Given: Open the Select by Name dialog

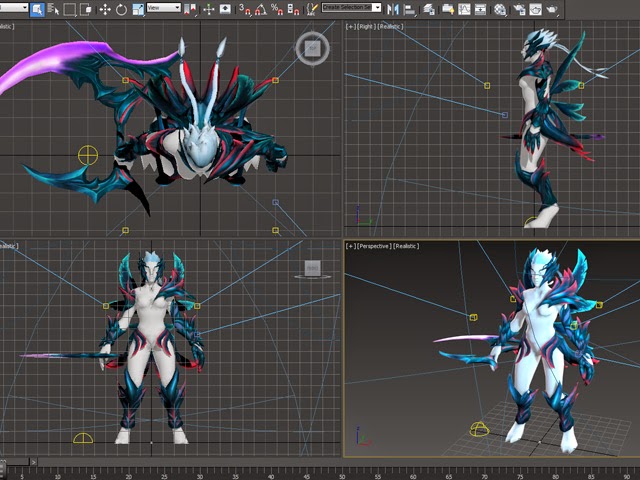Looking at the screenshot, I should click(x=53, y=9).
